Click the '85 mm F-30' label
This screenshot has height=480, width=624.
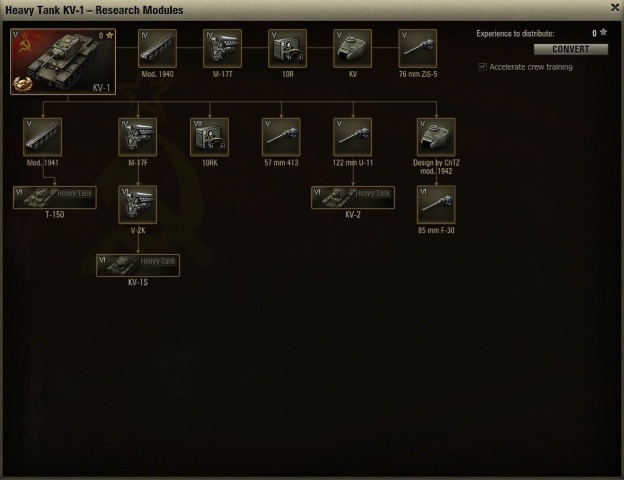[x=436, y=230]
